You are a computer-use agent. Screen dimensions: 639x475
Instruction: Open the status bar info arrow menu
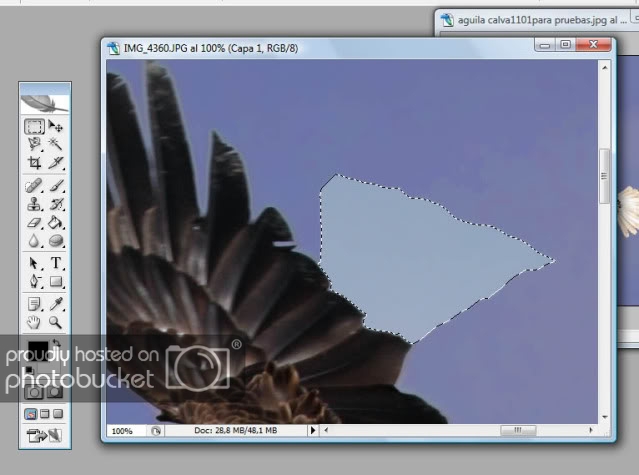coord(312,430)
